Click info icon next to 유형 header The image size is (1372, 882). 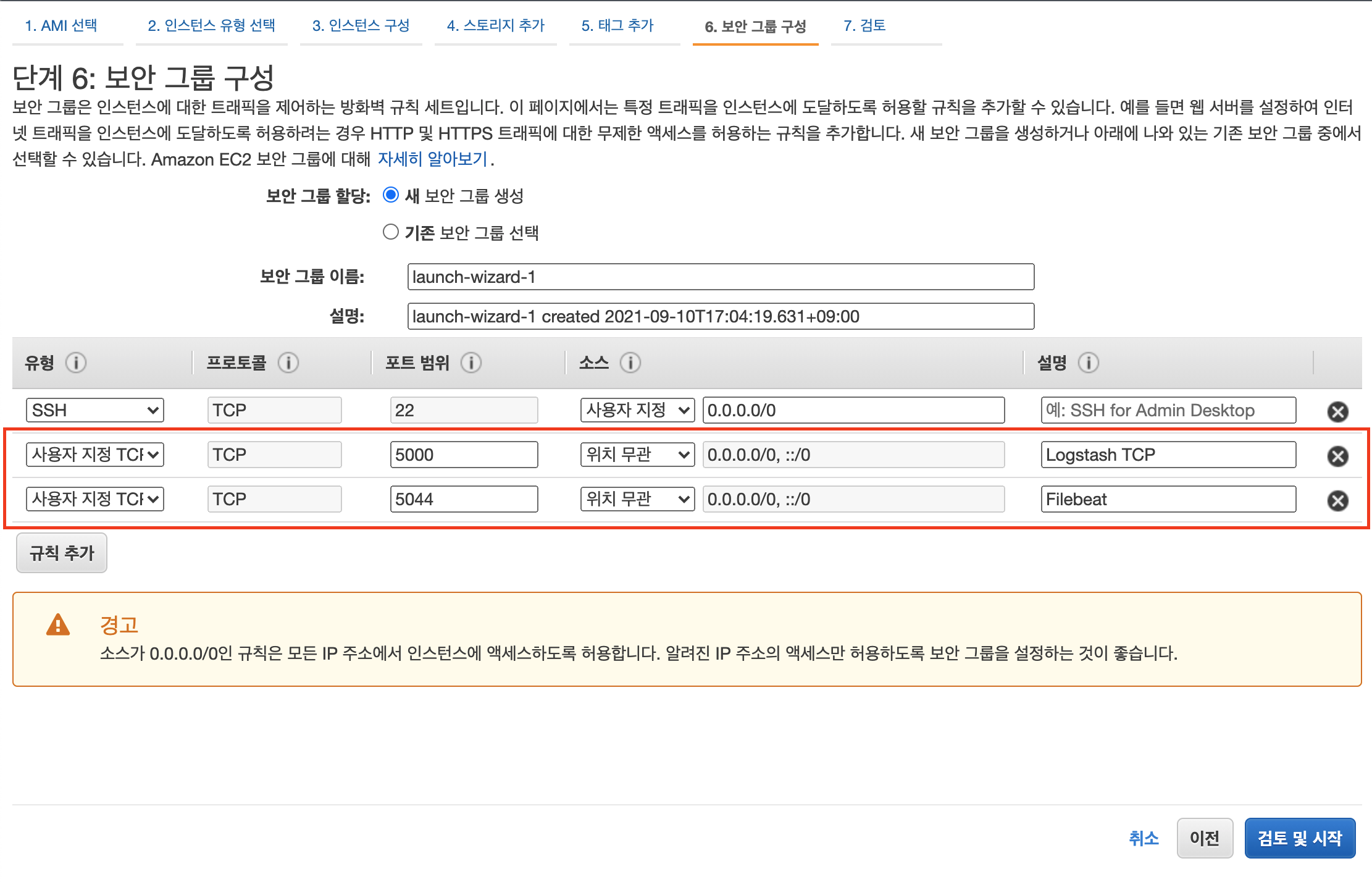76,363
